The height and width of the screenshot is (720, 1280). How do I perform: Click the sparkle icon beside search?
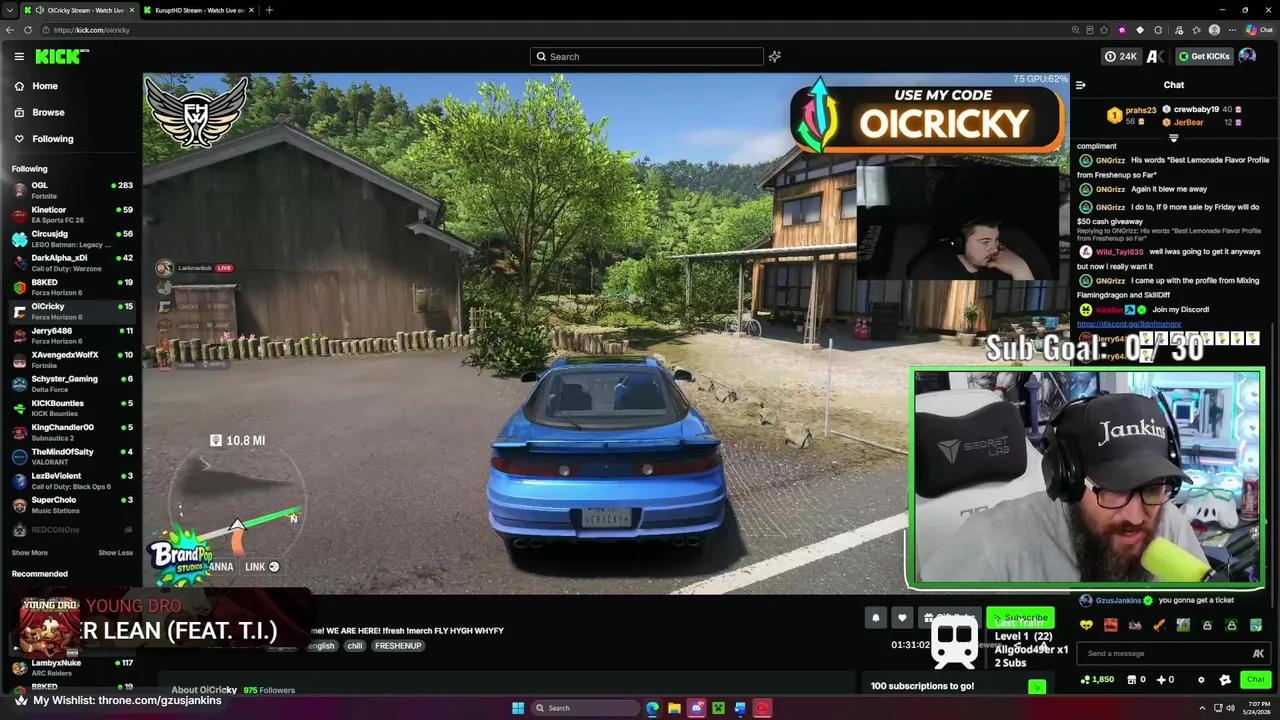774,57
